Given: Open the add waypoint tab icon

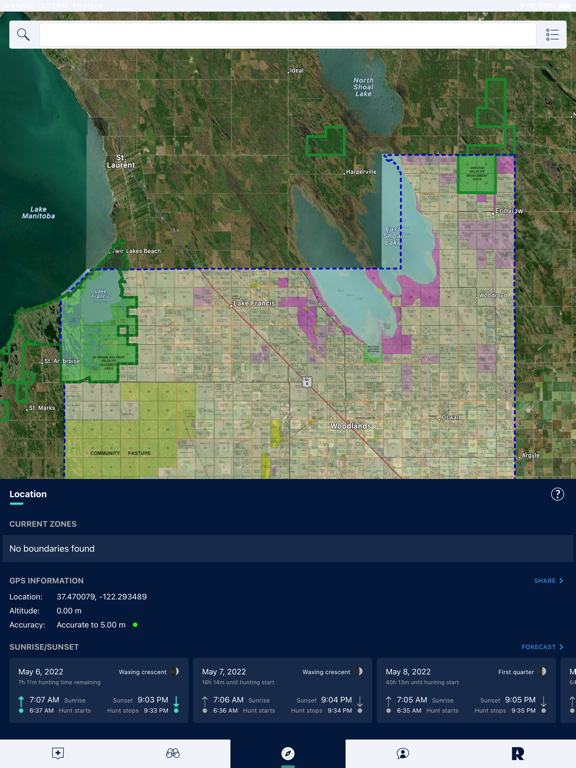Looking at the screenshot, I should tap(58, 753).
